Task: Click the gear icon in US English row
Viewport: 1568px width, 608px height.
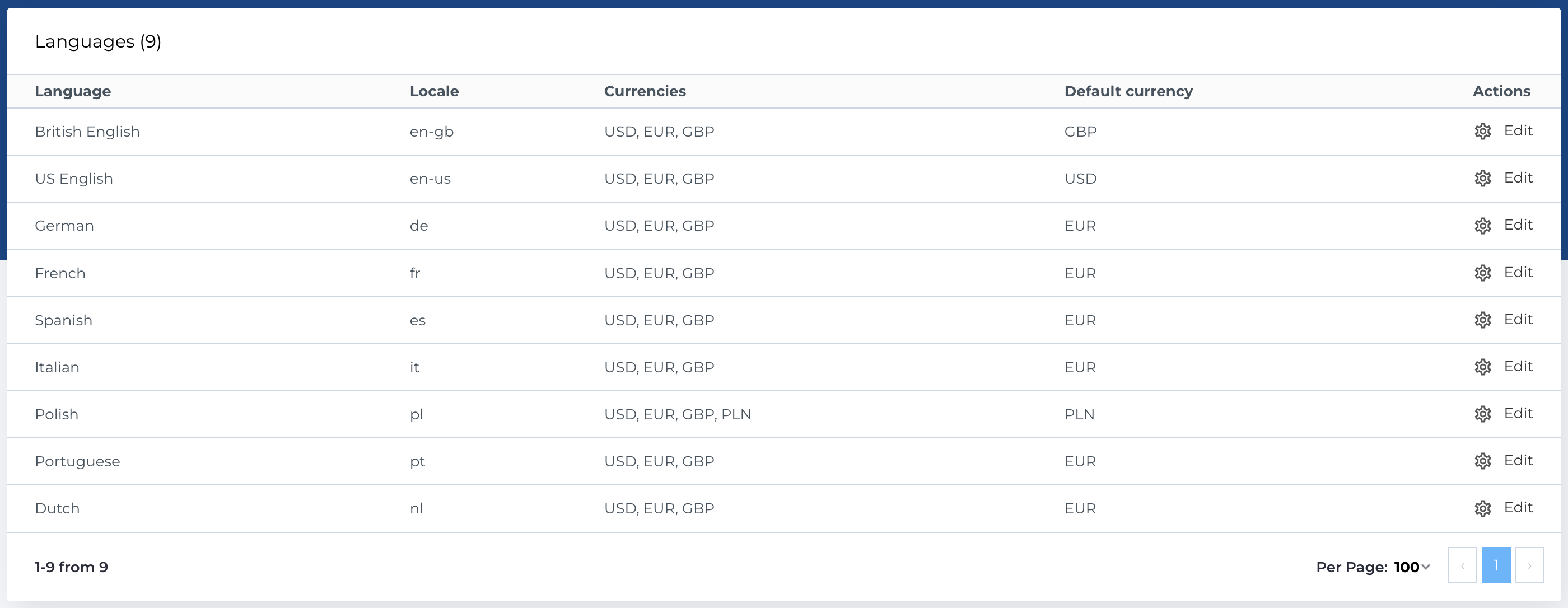Action: pos(1482,179)
